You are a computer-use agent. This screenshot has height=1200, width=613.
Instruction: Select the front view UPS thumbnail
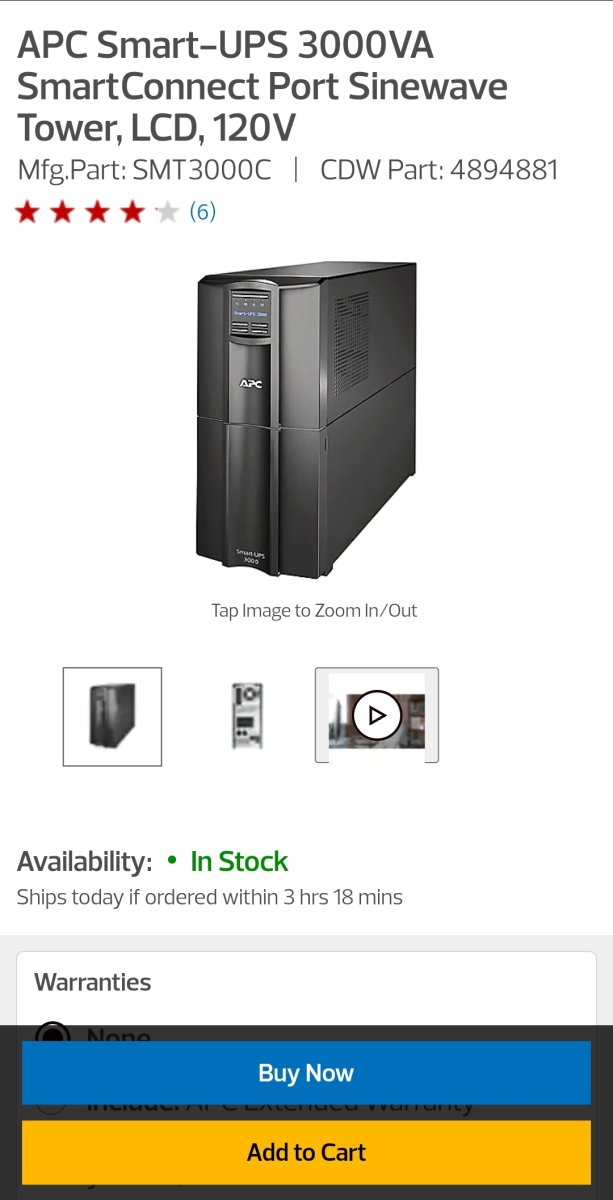112,716
